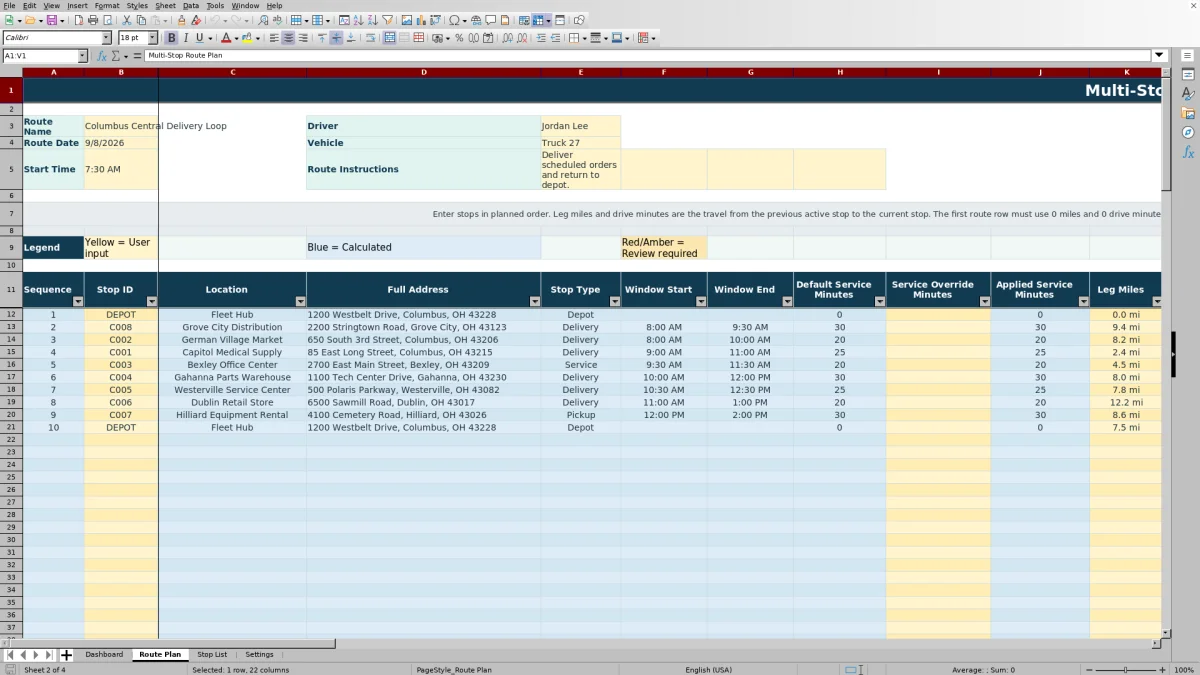Screen dimensions: 1200x675
Task: Click the Increase Indent icon
Action: coord(541,38)
